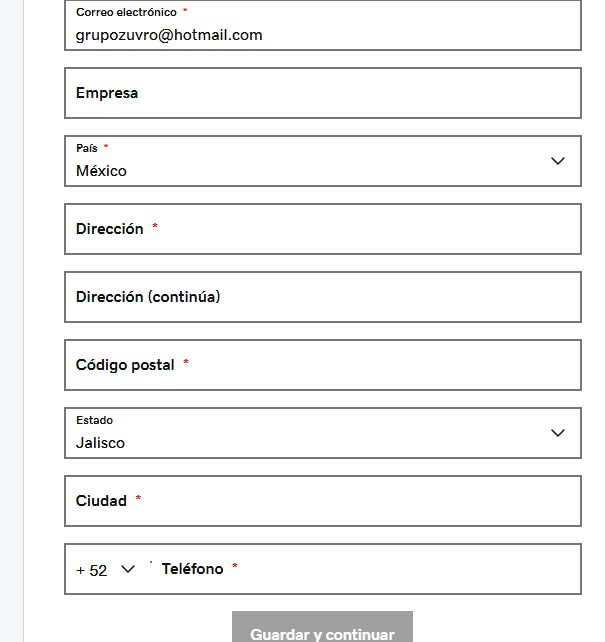Click the País field label
This screenshot has height=642, width=605.
87,148
